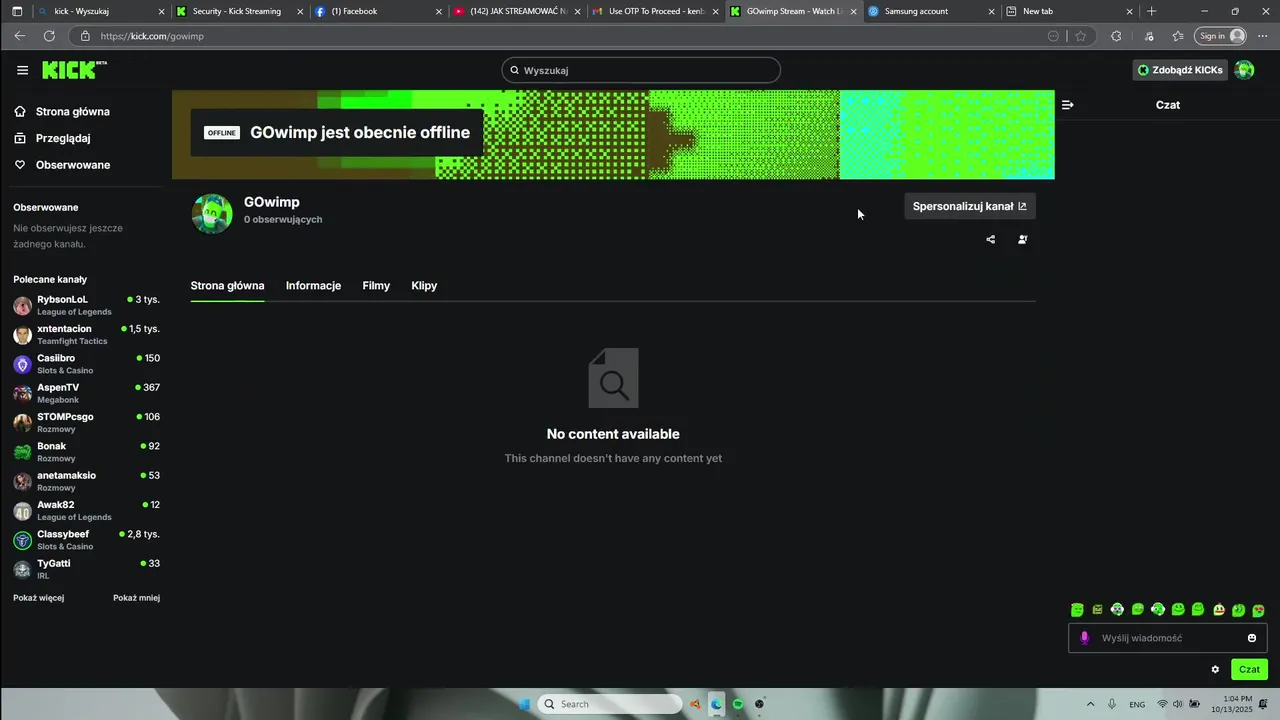The image size is (1280, 720).
Task: Select the Strona główna channel tab
Action: coord(227,286)
